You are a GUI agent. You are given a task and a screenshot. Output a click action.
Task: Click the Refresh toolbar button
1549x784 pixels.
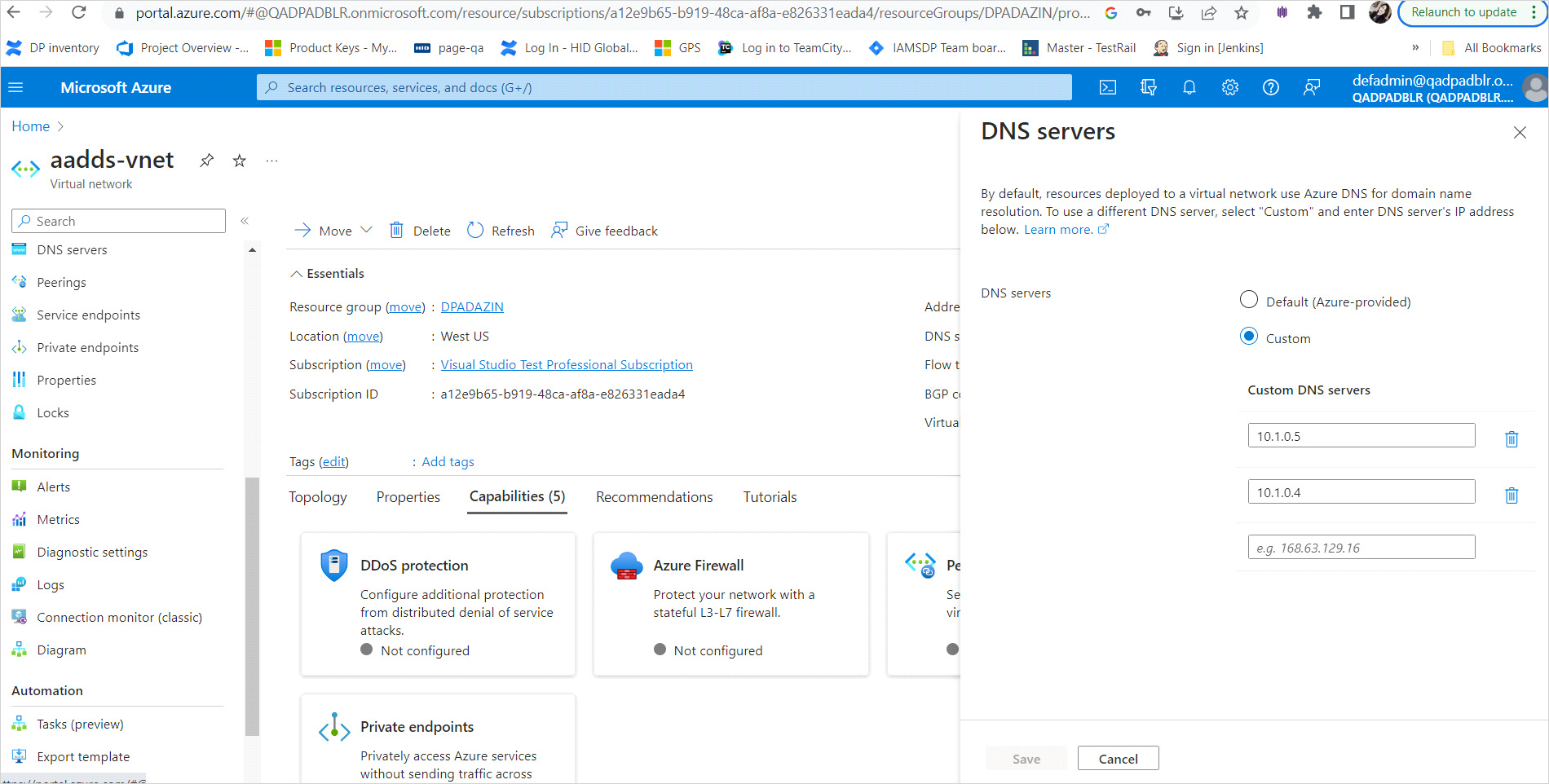[501, 231]
